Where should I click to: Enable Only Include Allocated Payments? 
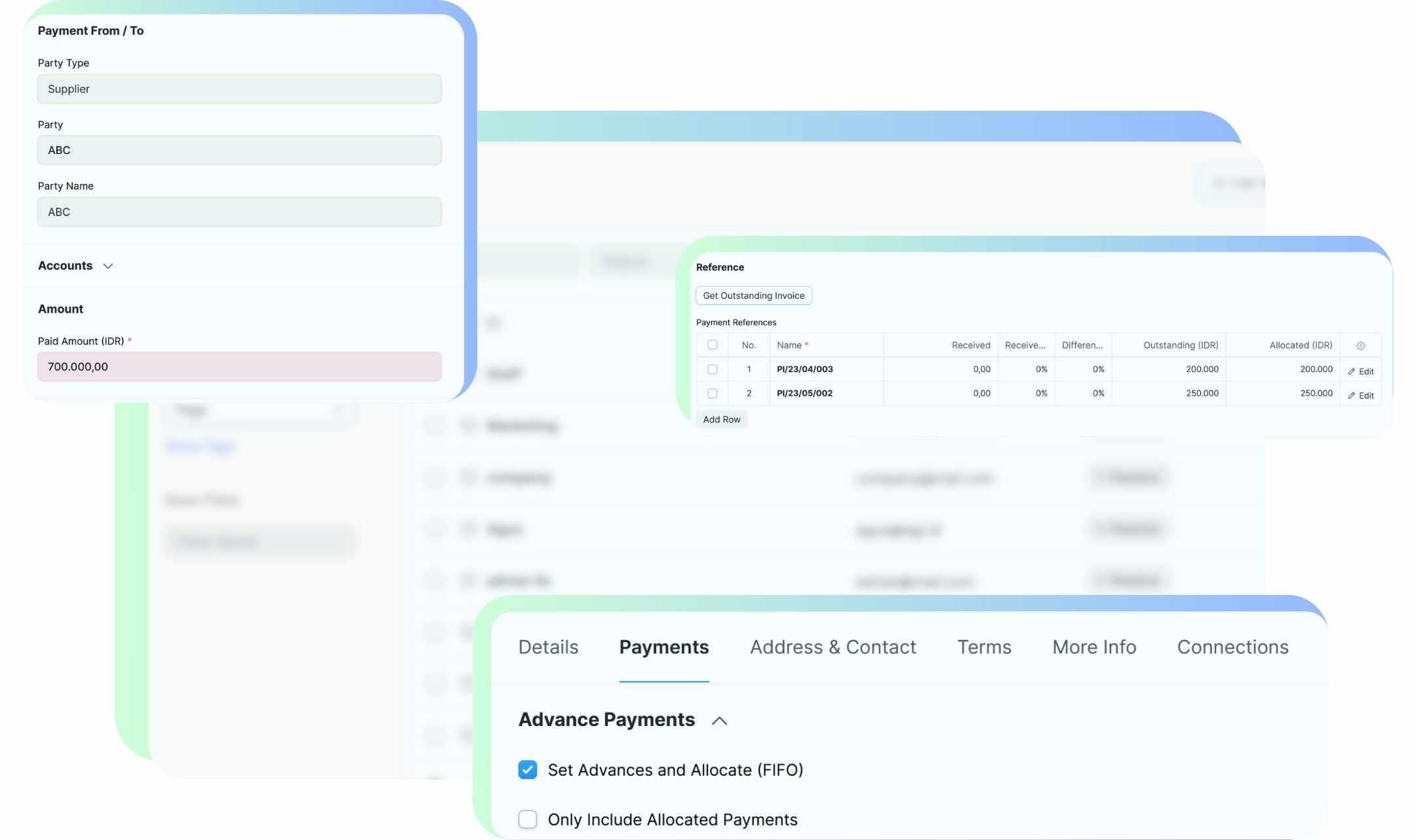click(528, 820)
